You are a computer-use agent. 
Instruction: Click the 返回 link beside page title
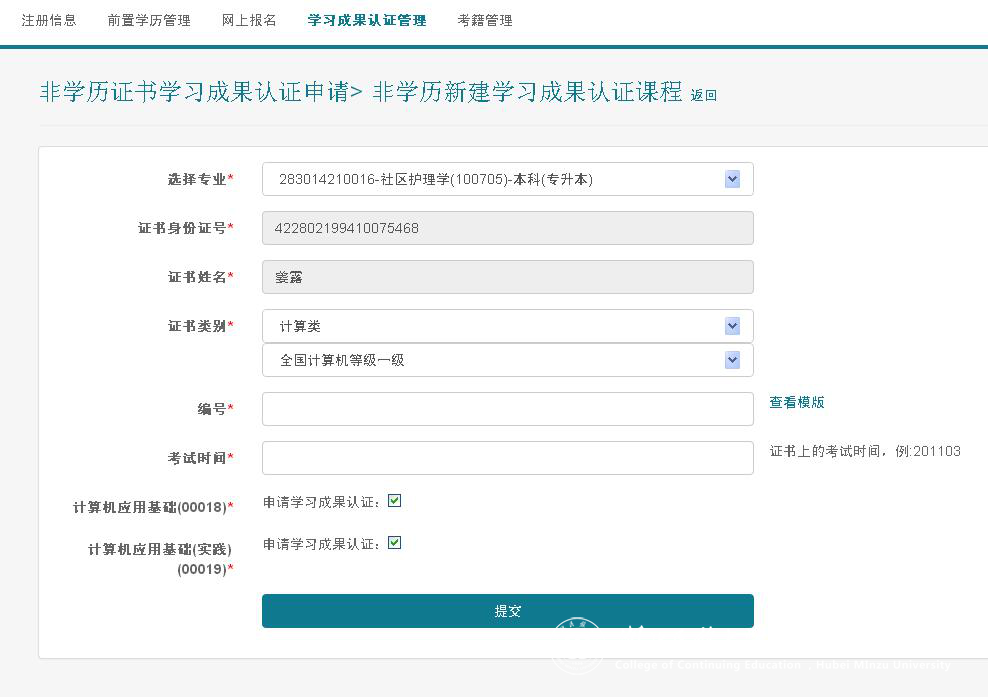tap(704, 95)
